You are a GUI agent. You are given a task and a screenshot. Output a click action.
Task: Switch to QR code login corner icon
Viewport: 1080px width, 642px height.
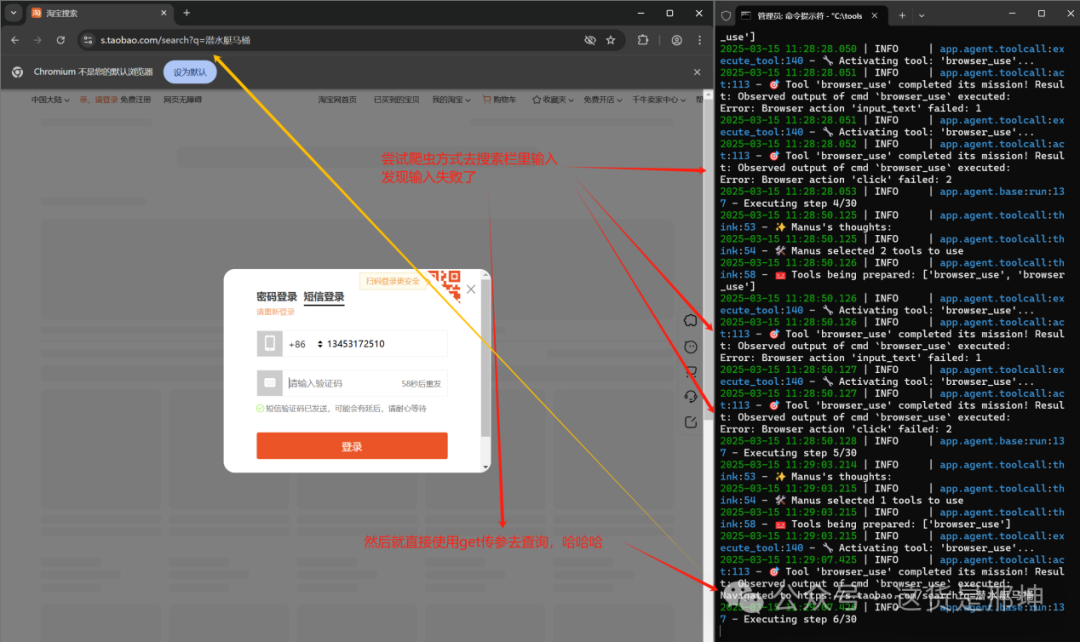coord(445,284)
